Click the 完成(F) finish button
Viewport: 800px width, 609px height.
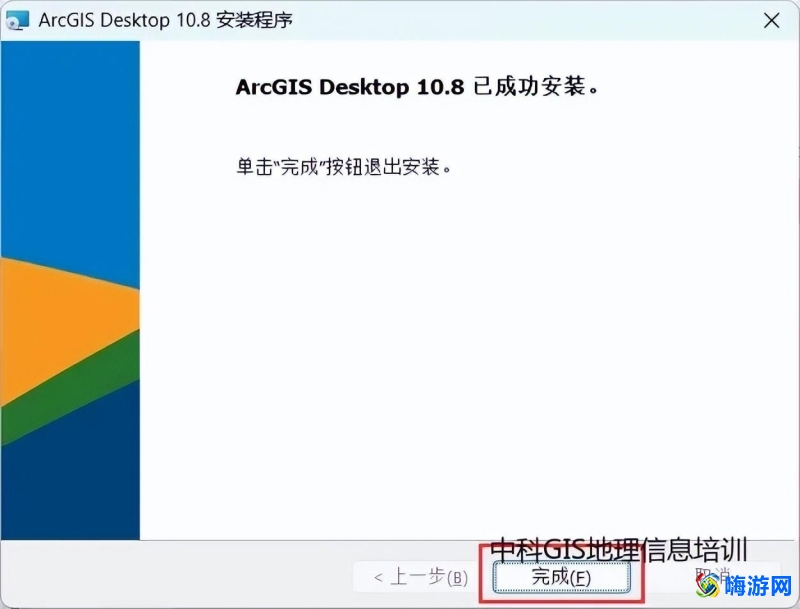(561, 577)
